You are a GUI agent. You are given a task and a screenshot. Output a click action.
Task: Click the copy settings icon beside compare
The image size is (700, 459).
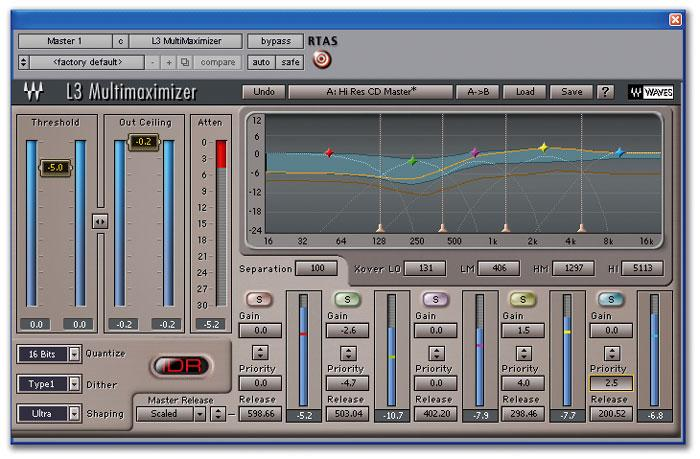point(185,62)
